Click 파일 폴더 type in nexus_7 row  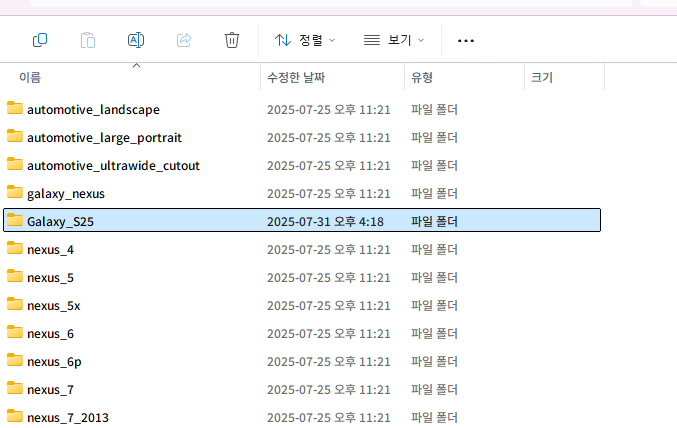pyautogui.click(x=434, y=390)
